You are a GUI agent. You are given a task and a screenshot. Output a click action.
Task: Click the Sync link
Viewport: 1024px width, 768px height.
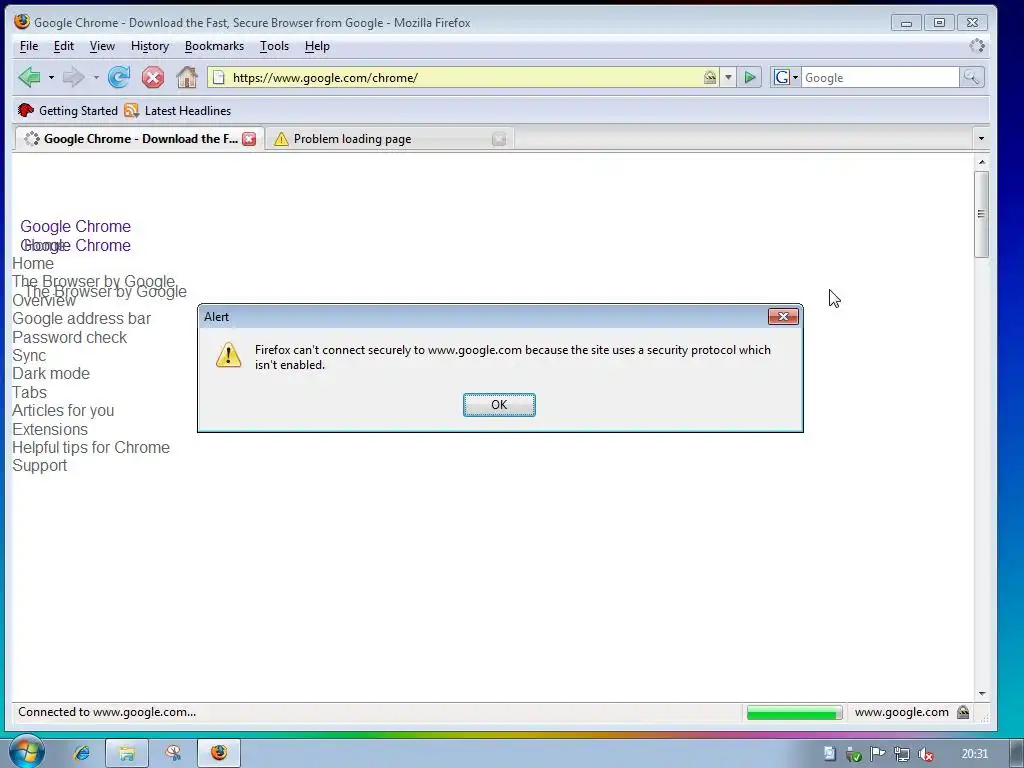point(29,355)
